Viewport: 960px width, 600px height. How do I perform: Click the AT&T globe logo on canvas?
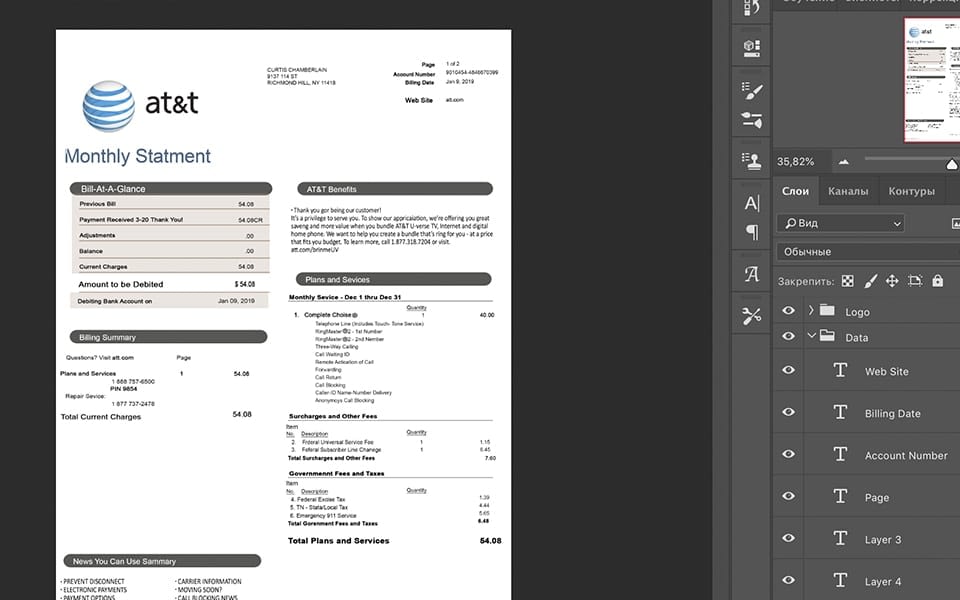click(109, 106)
